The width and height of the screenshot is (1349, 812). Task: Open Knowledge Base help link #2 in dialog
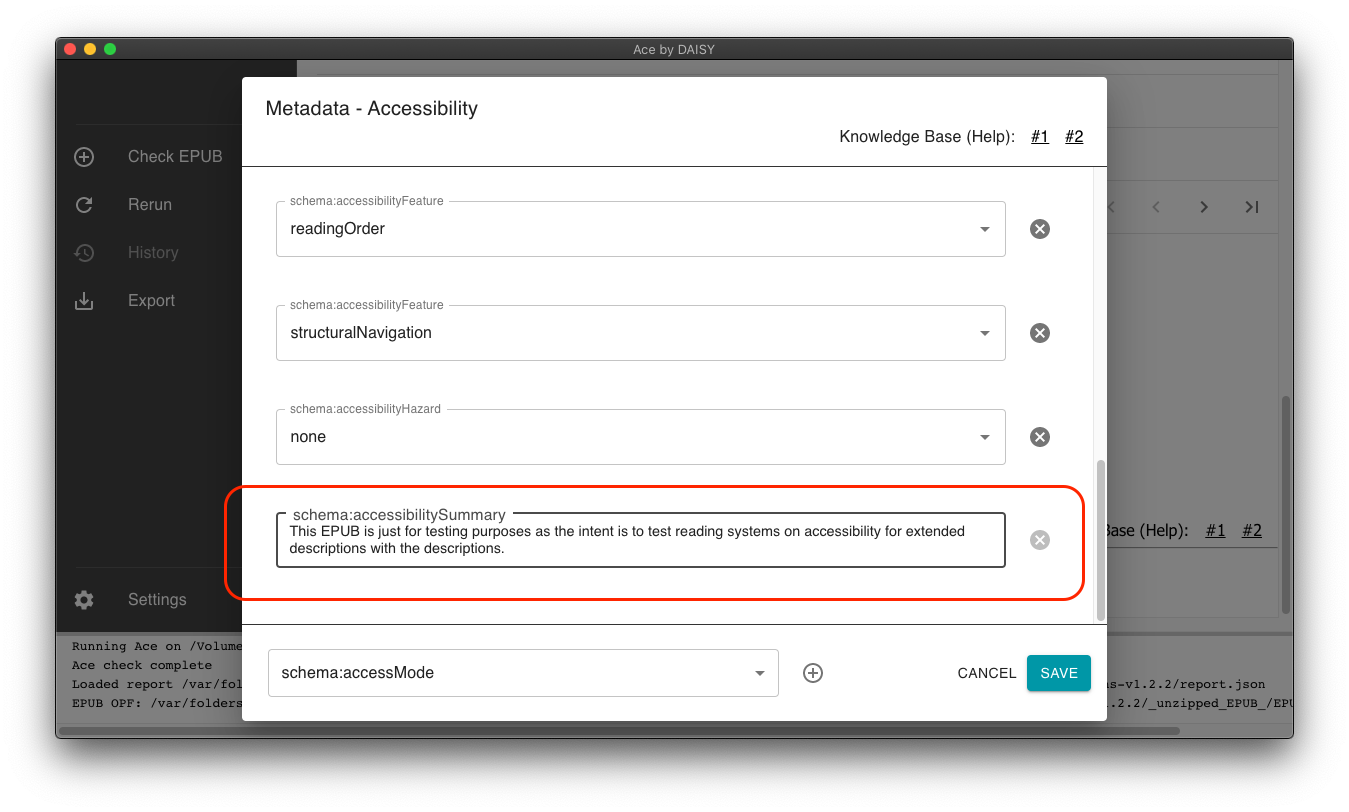tap(1074, 137)
